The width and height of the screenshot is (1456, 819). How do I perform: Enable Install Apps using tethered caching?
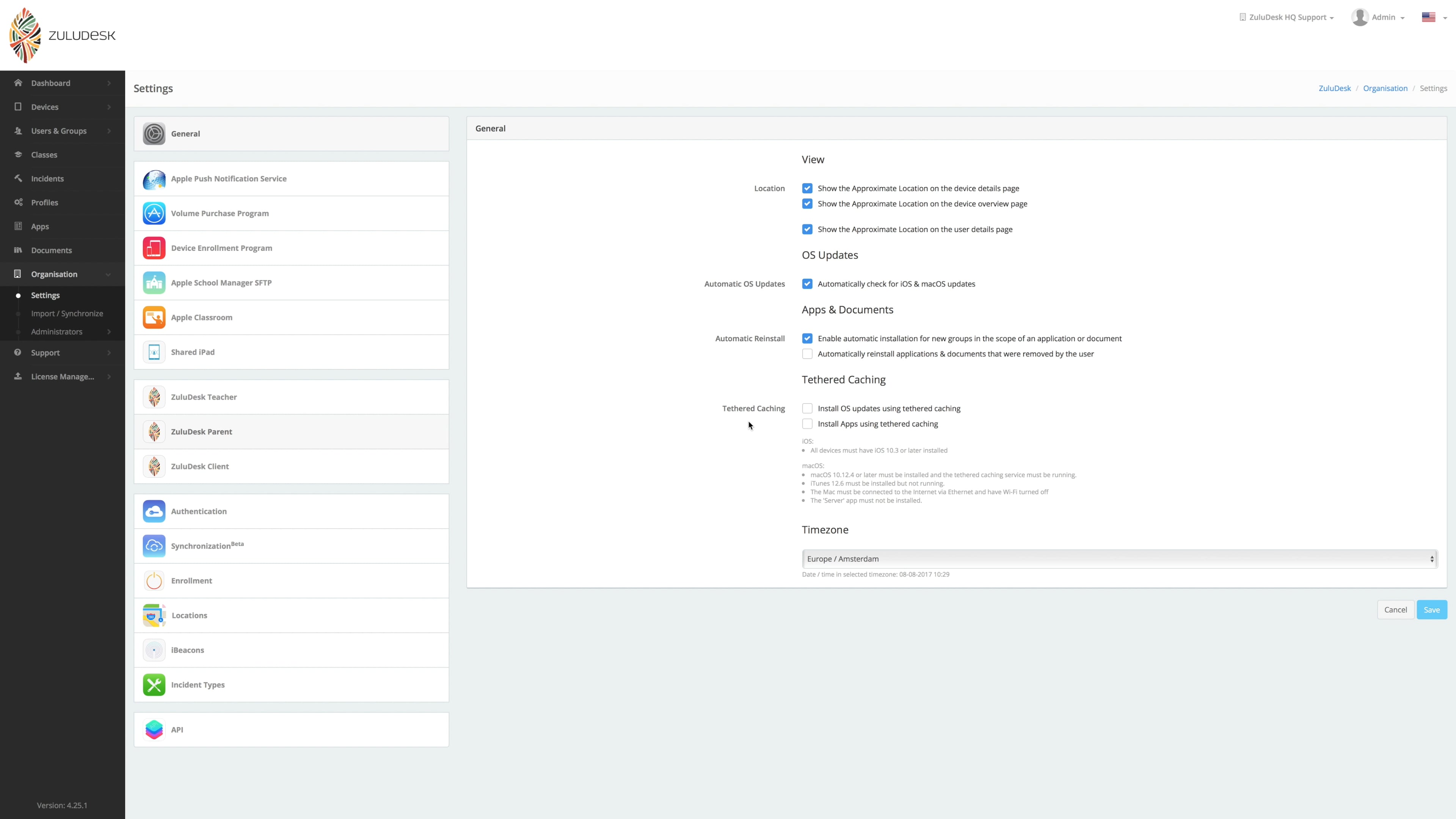tap(807, 424)
